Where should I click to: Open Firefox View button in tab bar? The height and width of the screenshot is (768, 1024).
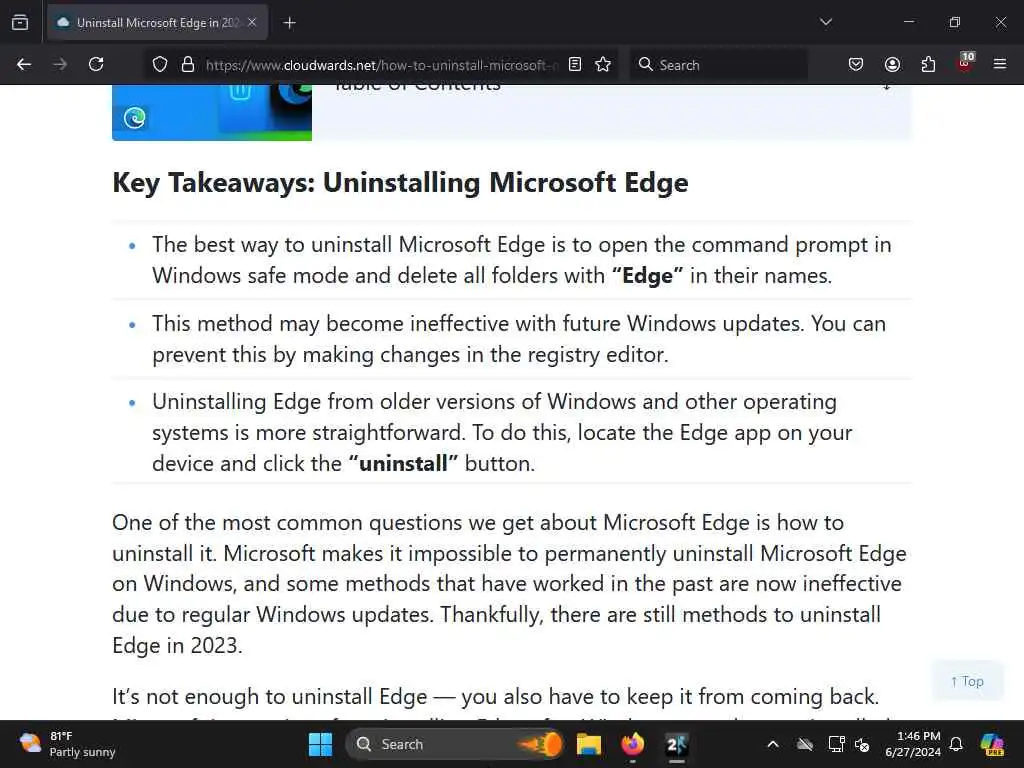pyautogui.click(x=20, y=22)
